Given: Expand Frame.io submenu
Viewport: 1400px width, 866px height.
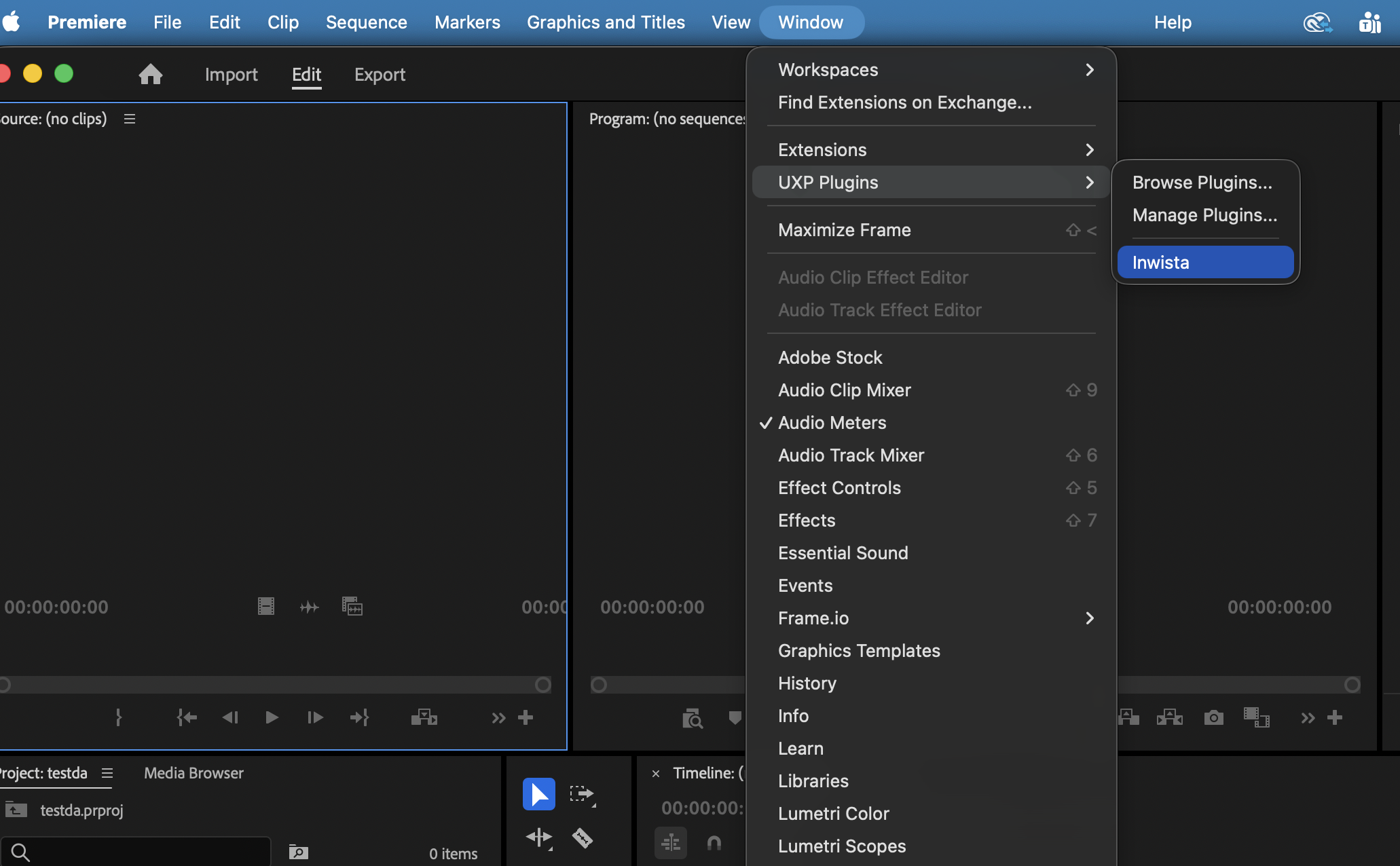Looking at the screenshot, I should (931, 618).
